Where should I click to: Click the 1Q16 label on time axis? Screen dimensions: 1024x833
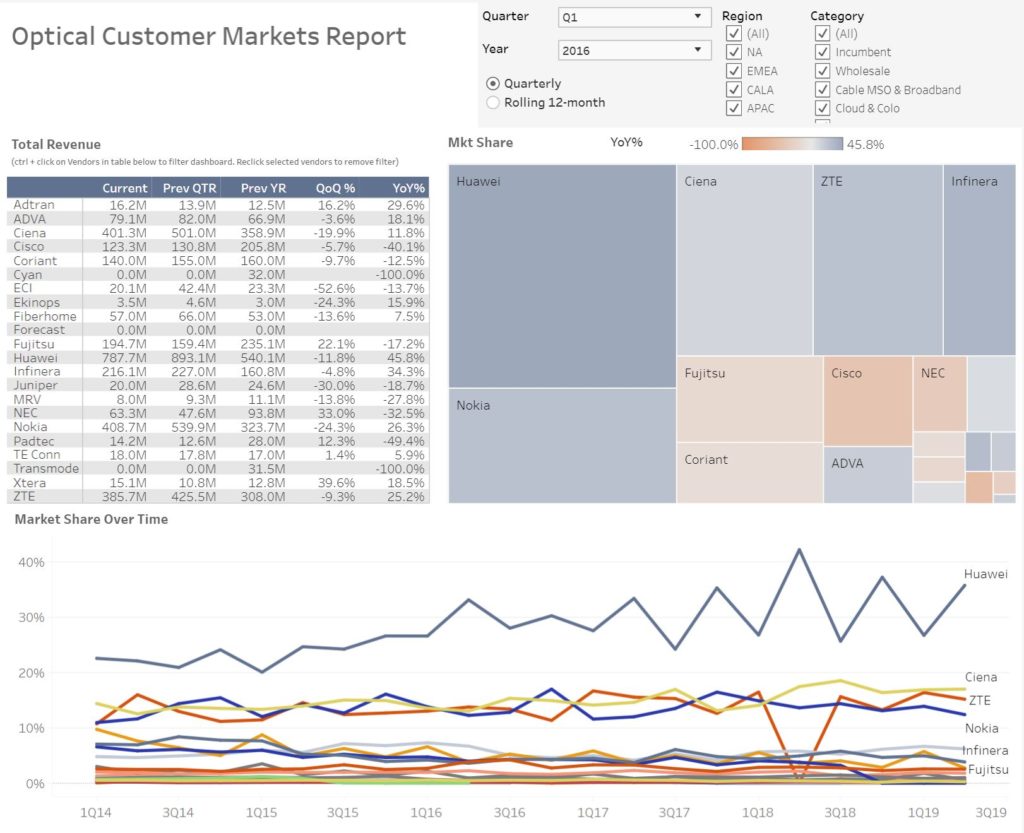coord(426,813)
